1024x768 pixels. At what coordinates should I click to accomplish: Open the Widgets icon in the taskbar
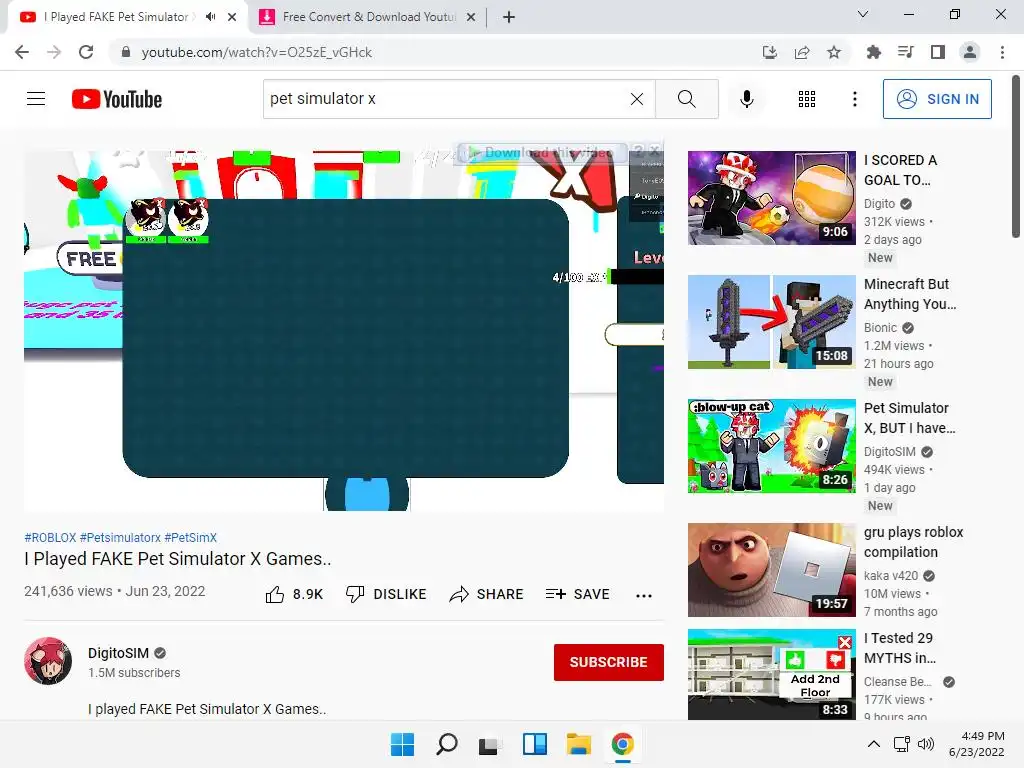click(535, 744)
